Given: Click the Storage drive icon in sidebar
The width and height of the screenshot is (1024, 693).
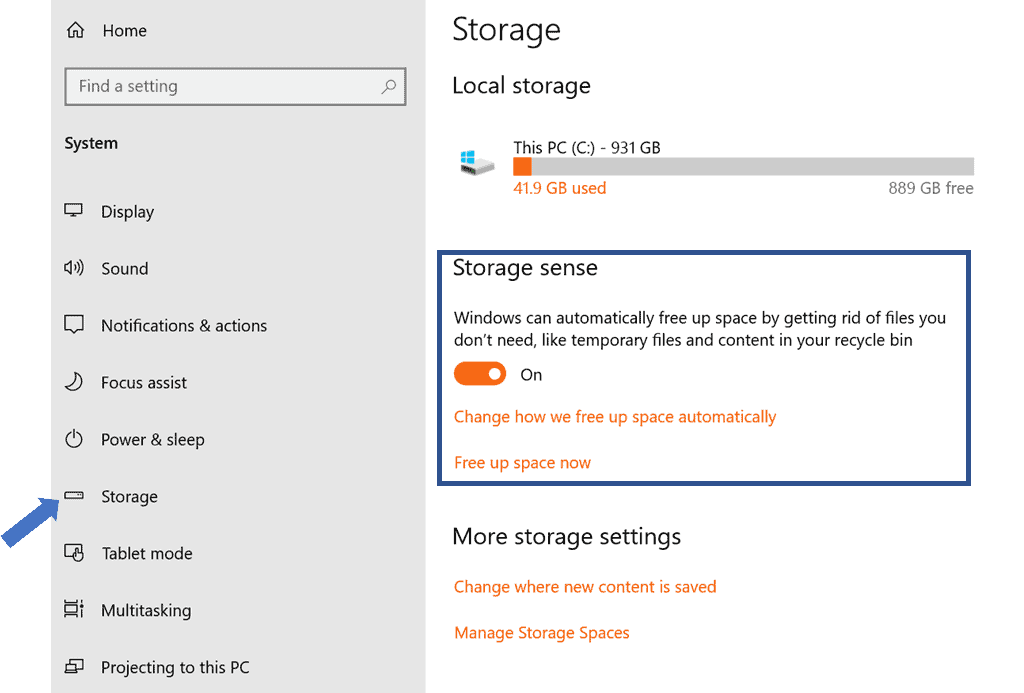Looking at the screenshot, I should [x=74, y=496].
